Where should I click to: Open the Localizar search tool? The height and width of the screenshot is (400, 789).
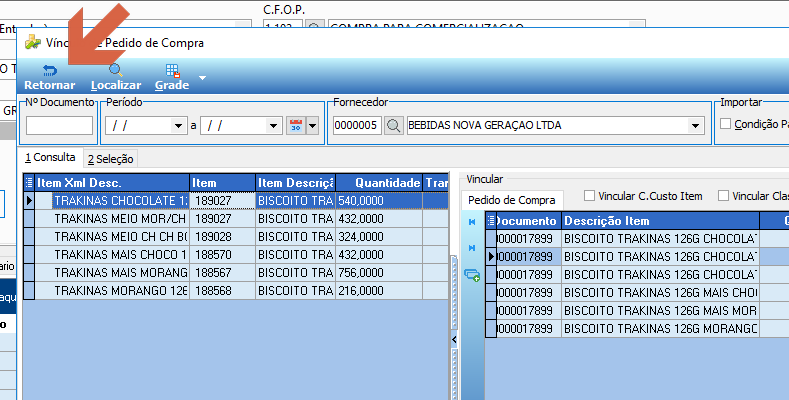[116, 77]
